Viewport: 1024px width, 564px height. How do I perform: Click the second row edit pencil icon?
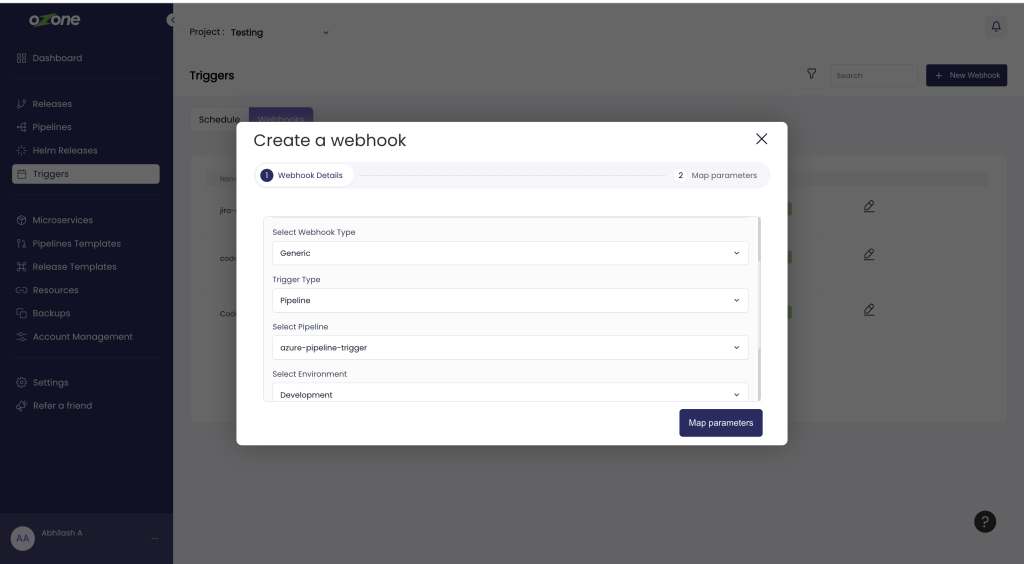pyautogui.click(x=869, y=255)
